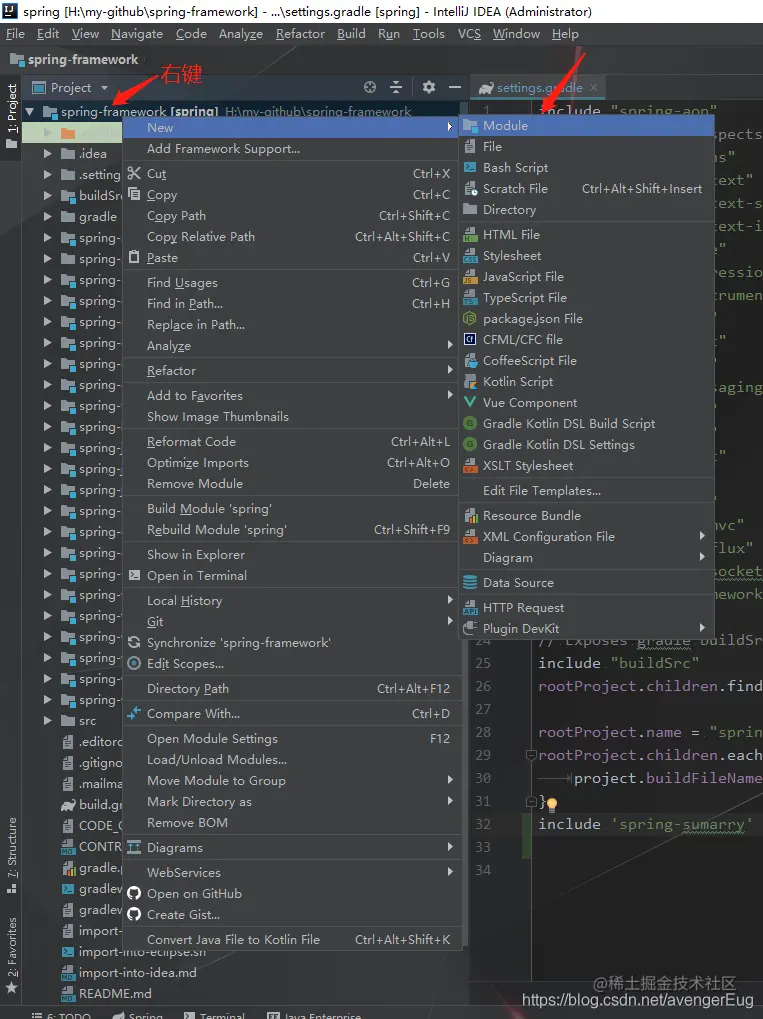Click the Stylesheet CSS icon
Screen dimensions: 763x1019
pos(470,256)
